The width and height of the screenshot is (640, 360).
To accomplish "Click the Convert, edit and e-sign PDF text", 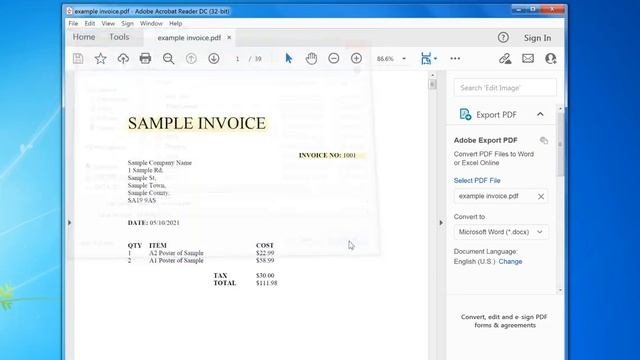I will (x=504, y=321).
